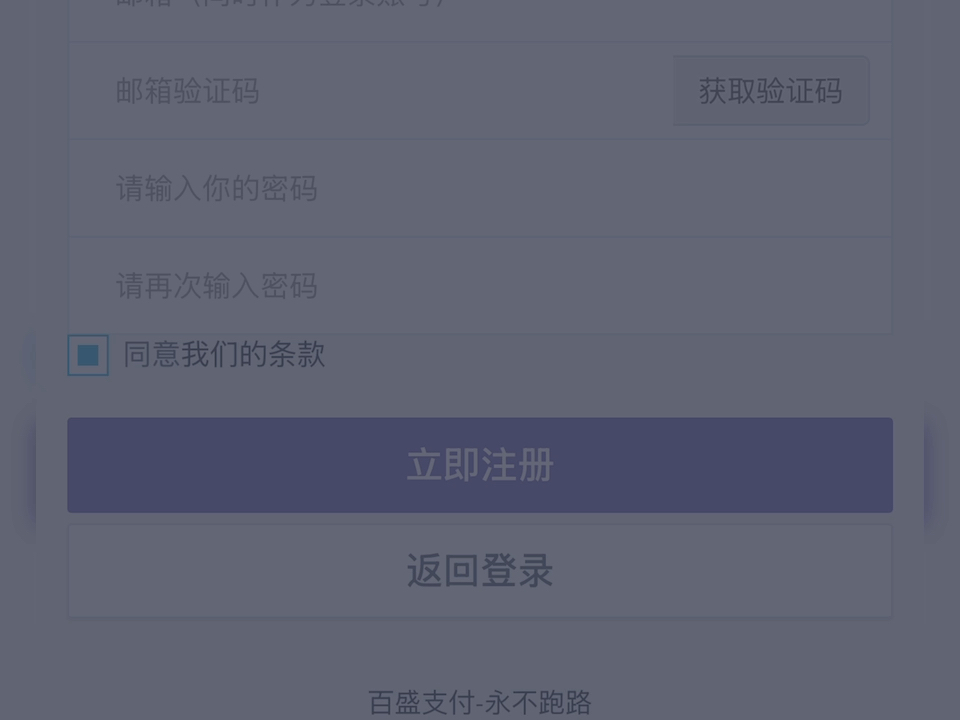Screen dimensions: 960x720
Task: Toggle the blue square agreement checkbox
Action: (x=88, y=355)
